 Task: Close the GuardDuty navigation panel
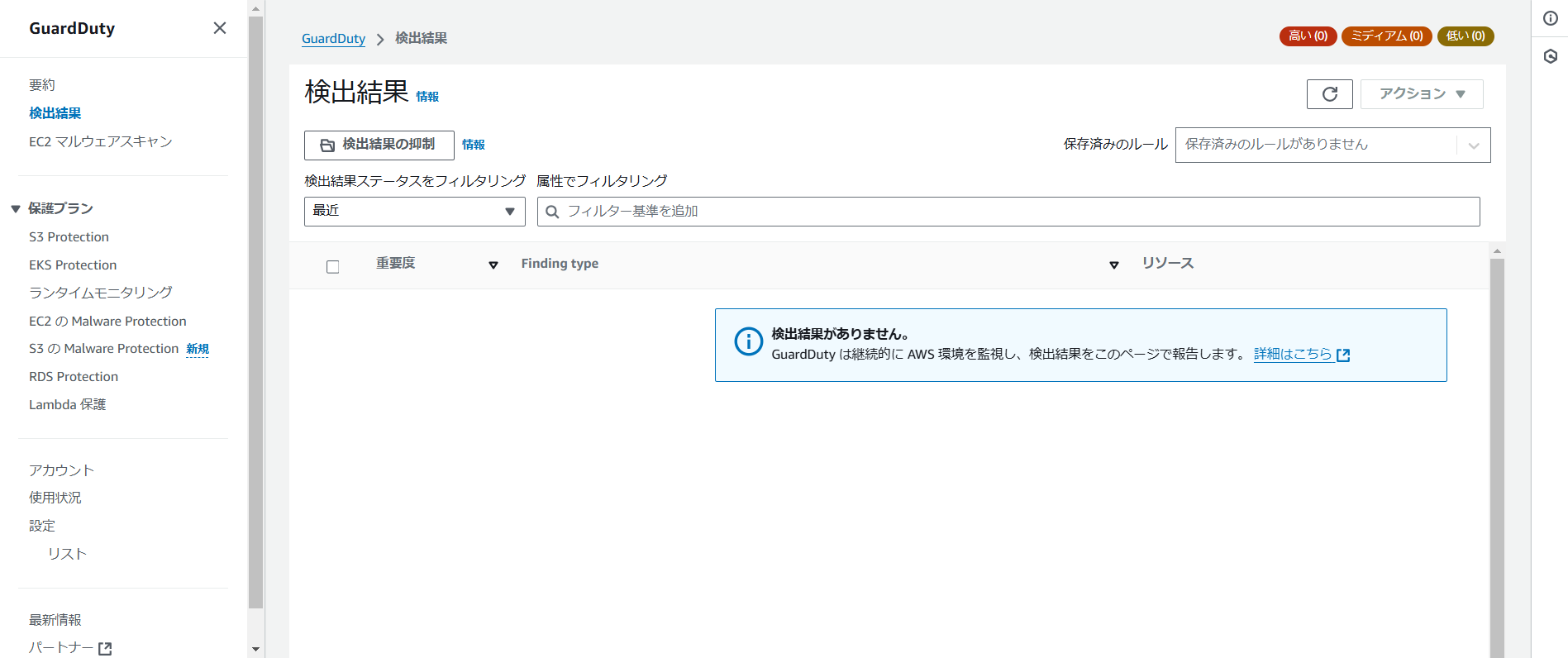[220, 28]
